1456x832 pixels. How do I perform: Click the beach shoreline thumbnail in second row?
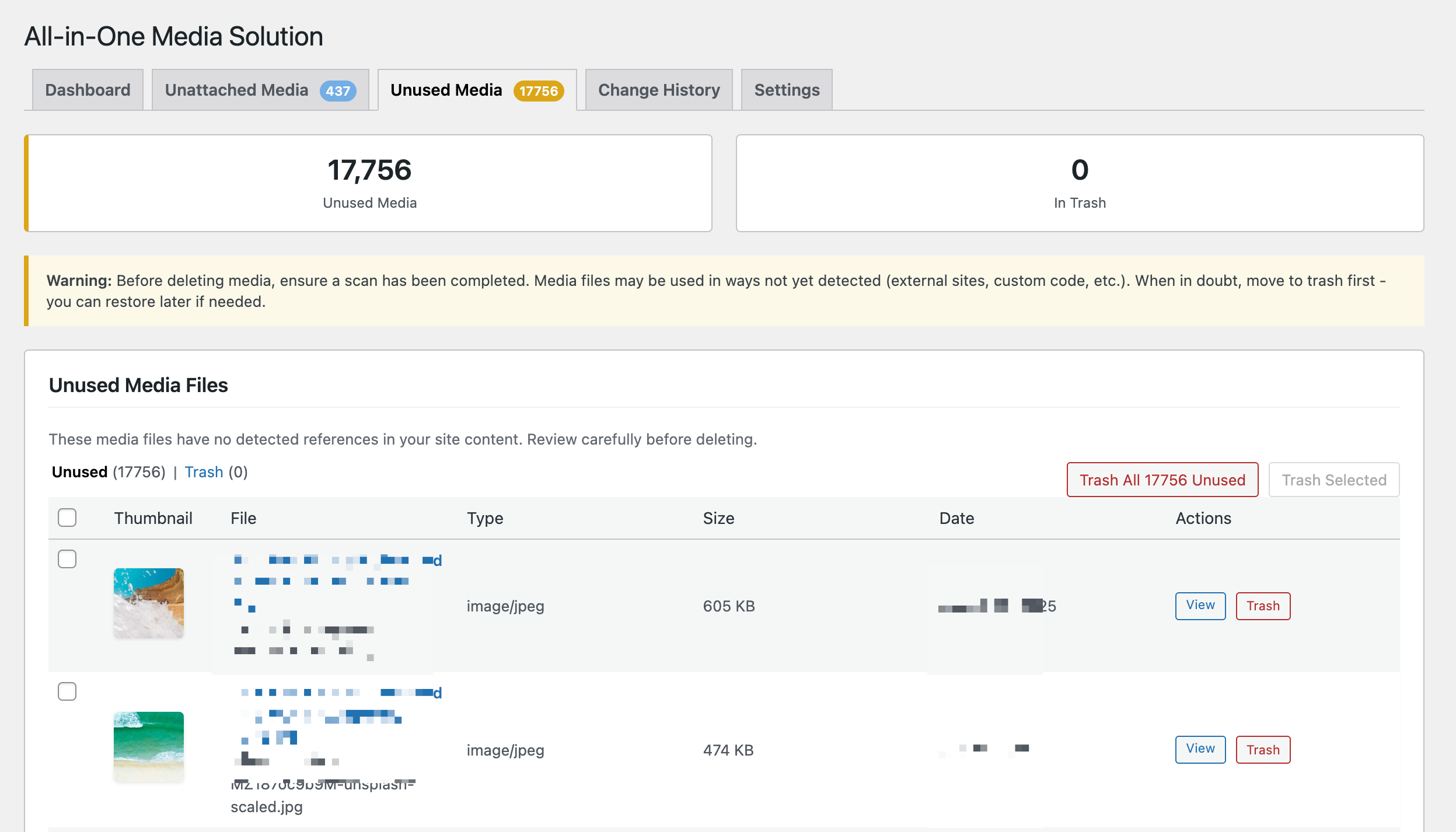click(x=148, y=747)
